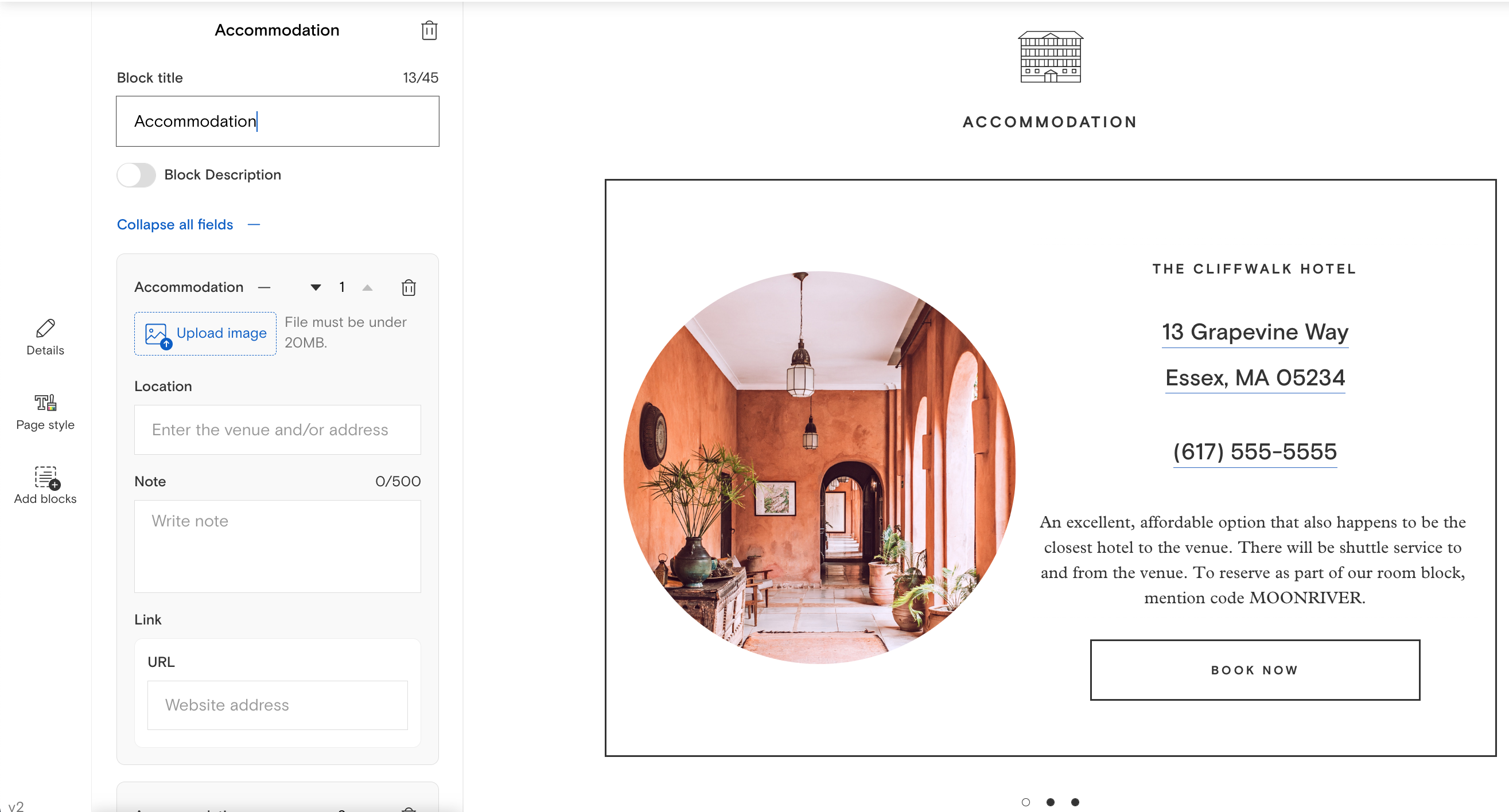Toggle the Block Description switch on
Viewport: 1509px width, 812px height.
coord(136,176)
